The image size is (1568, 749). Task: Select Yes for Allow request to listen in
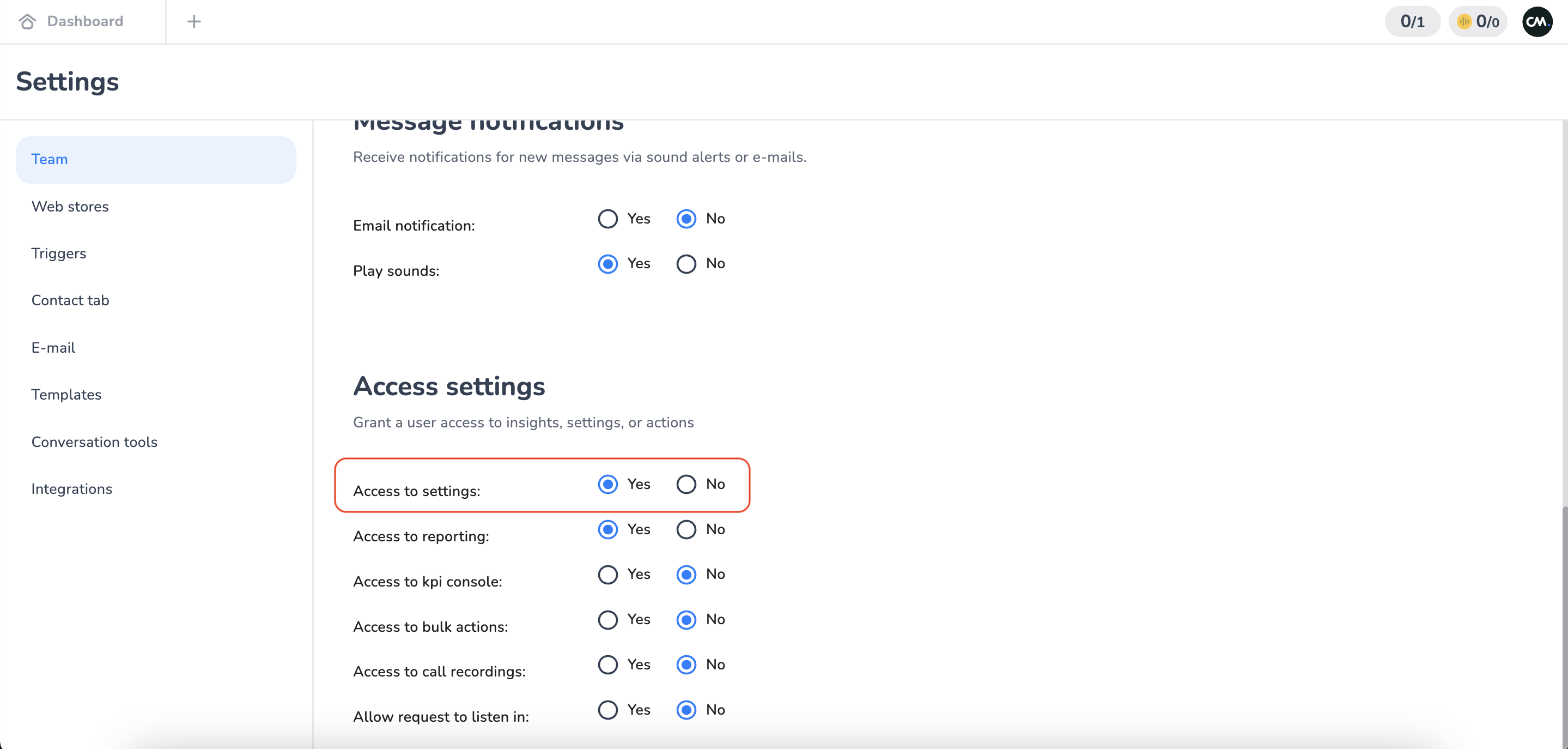tap(607, 710)
